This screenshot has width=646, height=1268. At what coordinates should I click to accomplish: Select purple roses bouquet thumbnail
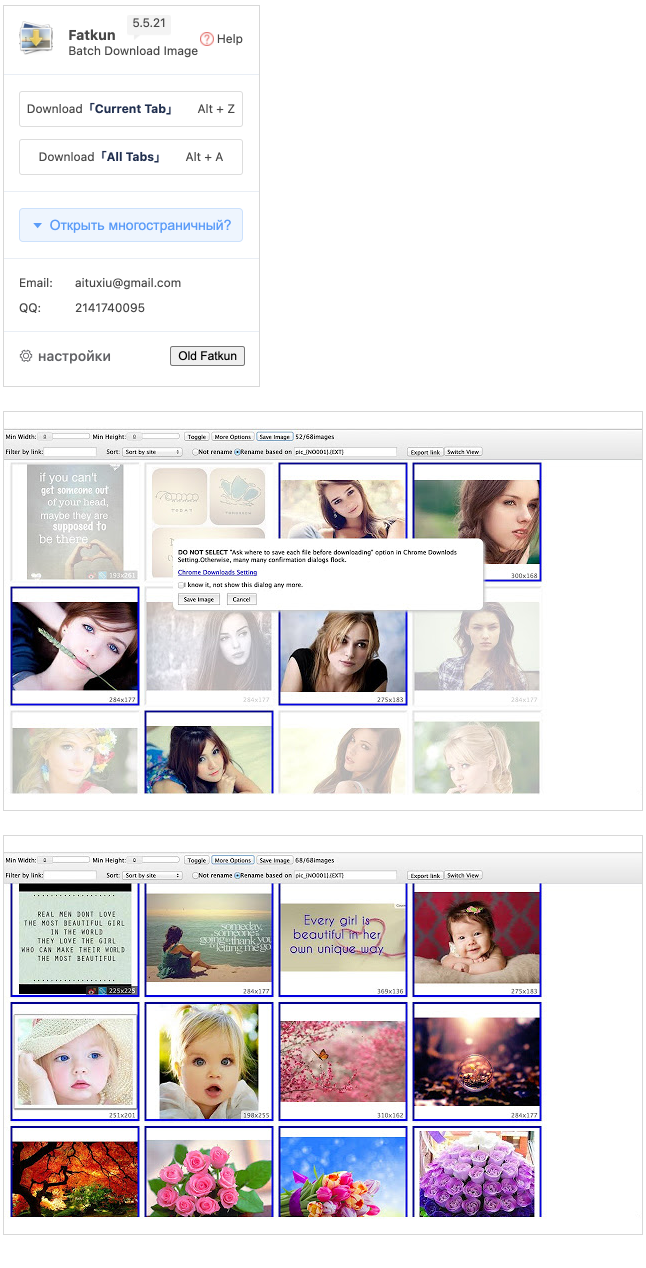[x=477, y=1172]
